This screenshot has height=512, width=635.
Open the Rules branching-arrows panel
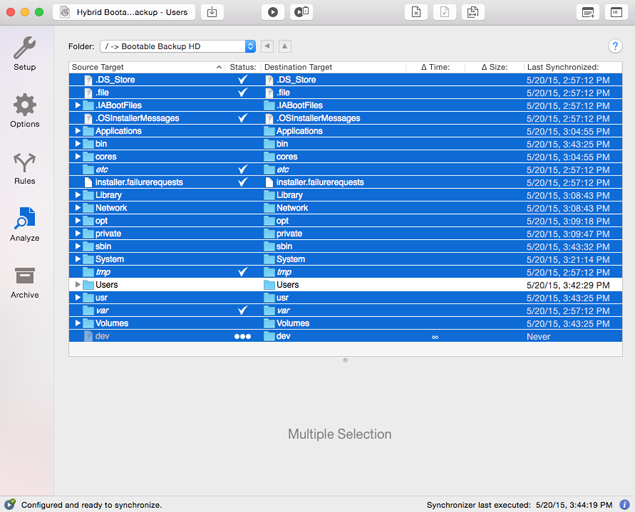coord(25,169)
